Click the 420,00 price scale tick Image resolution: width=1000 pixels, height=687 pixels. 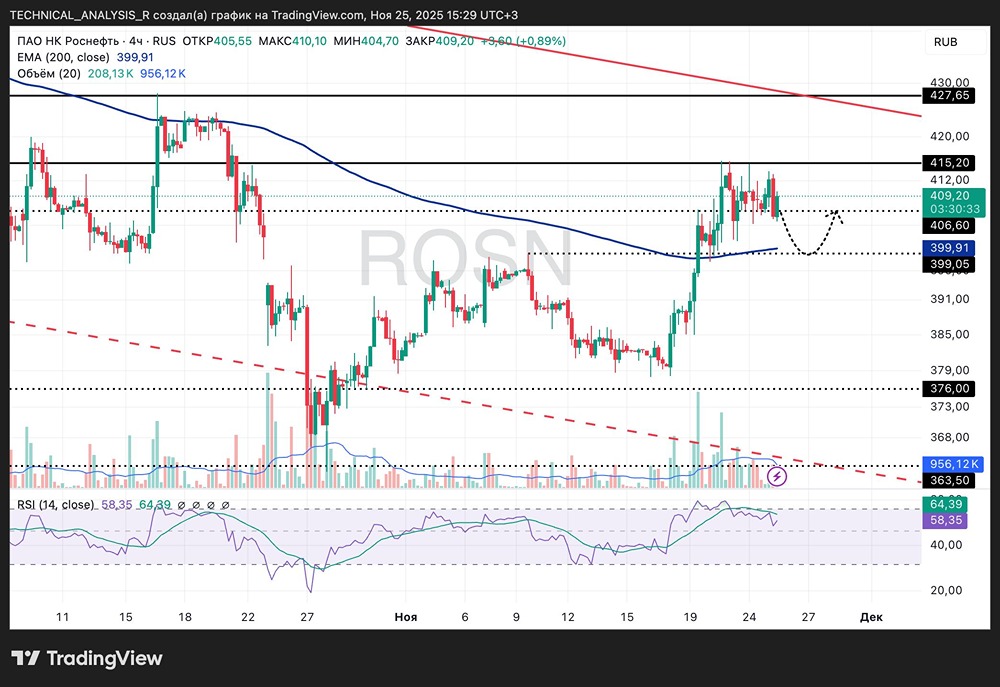click(x=950, y=136)
